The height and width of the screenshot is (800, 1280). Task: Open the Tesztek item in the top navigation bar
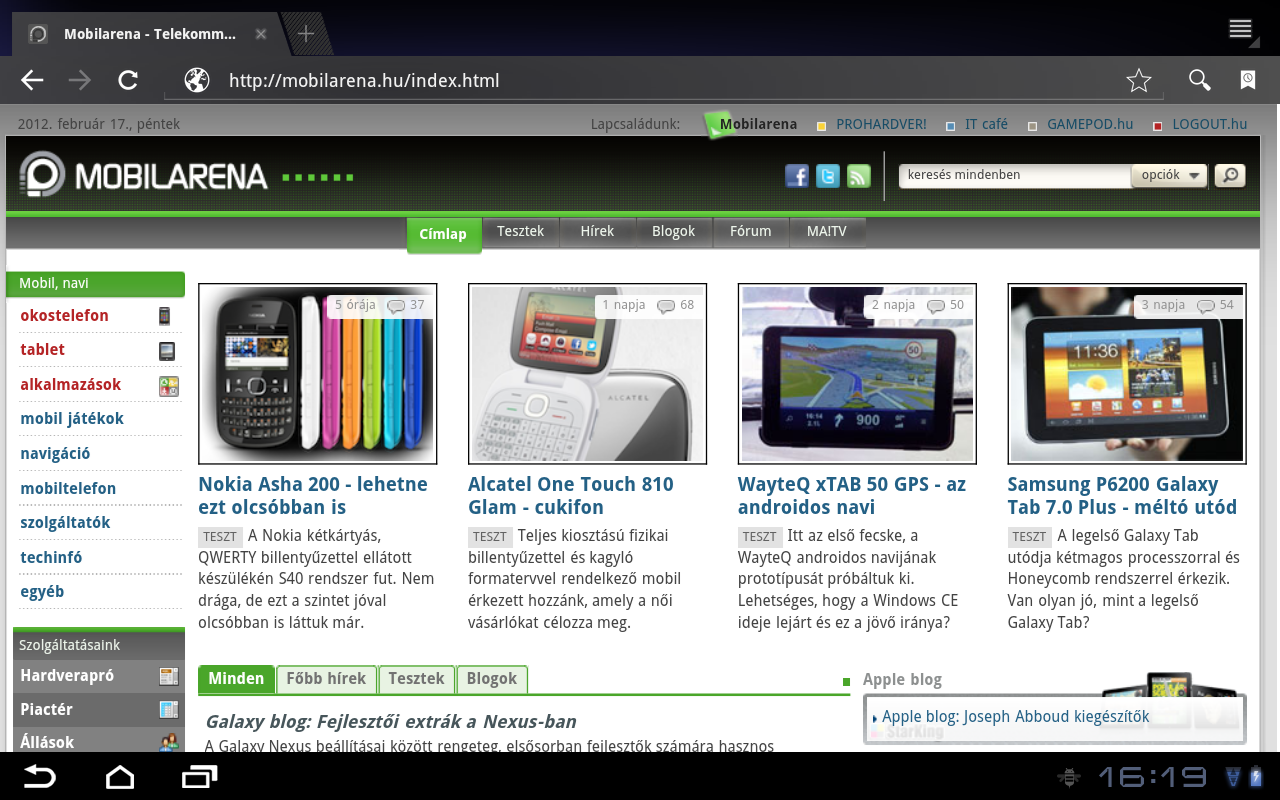521,231
